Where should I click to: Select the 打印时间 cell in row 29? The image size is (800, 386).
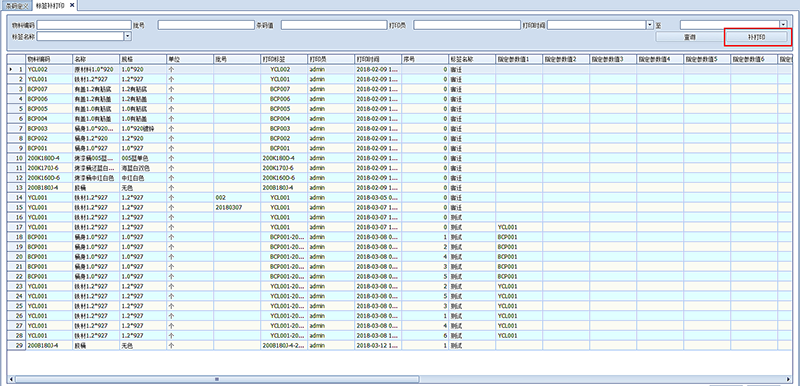click(x=378, y=346)
